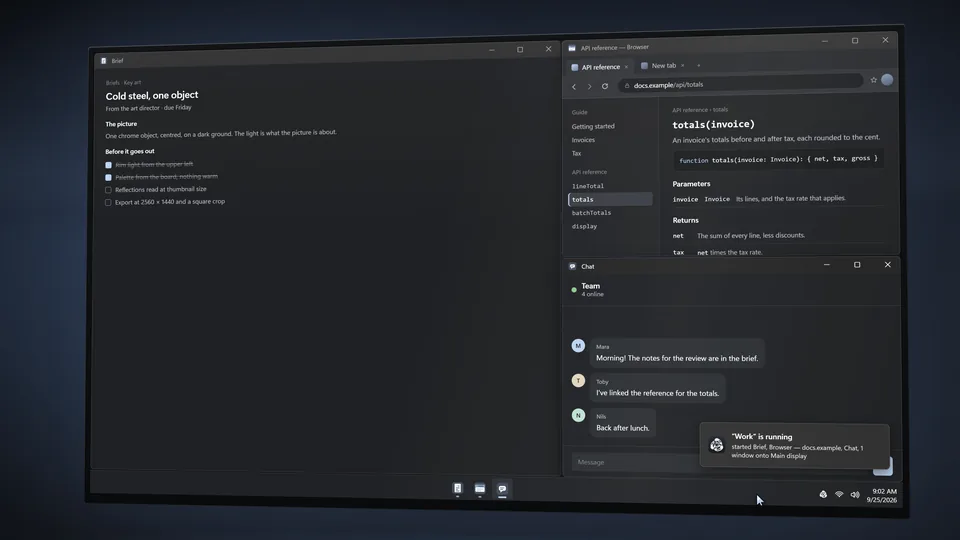
Task: Open the Wi-Fi network tray icon
Action: click(839, 494)
